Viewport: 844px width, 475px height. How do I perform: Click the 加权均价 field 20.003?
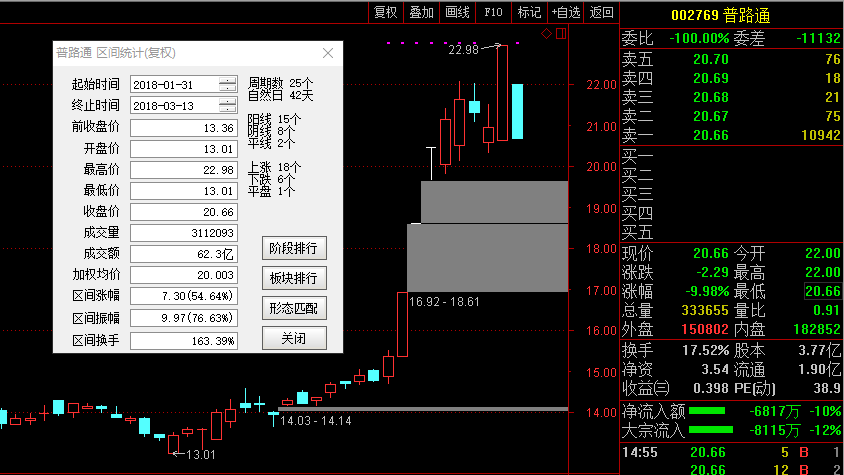pos(184,275)
